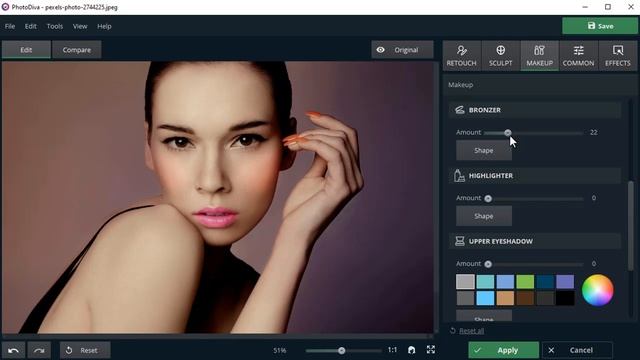Viewport: 640px width, 360px height.
Task: Click the Bronzer amount value 22
Action: (x=593, y=132)
